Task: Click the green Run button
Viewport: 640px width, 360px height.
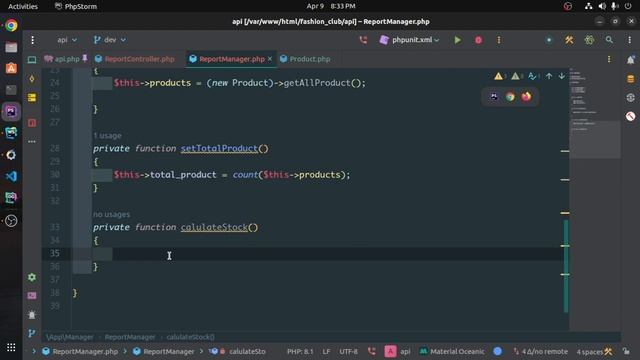Action: (458, 40)
